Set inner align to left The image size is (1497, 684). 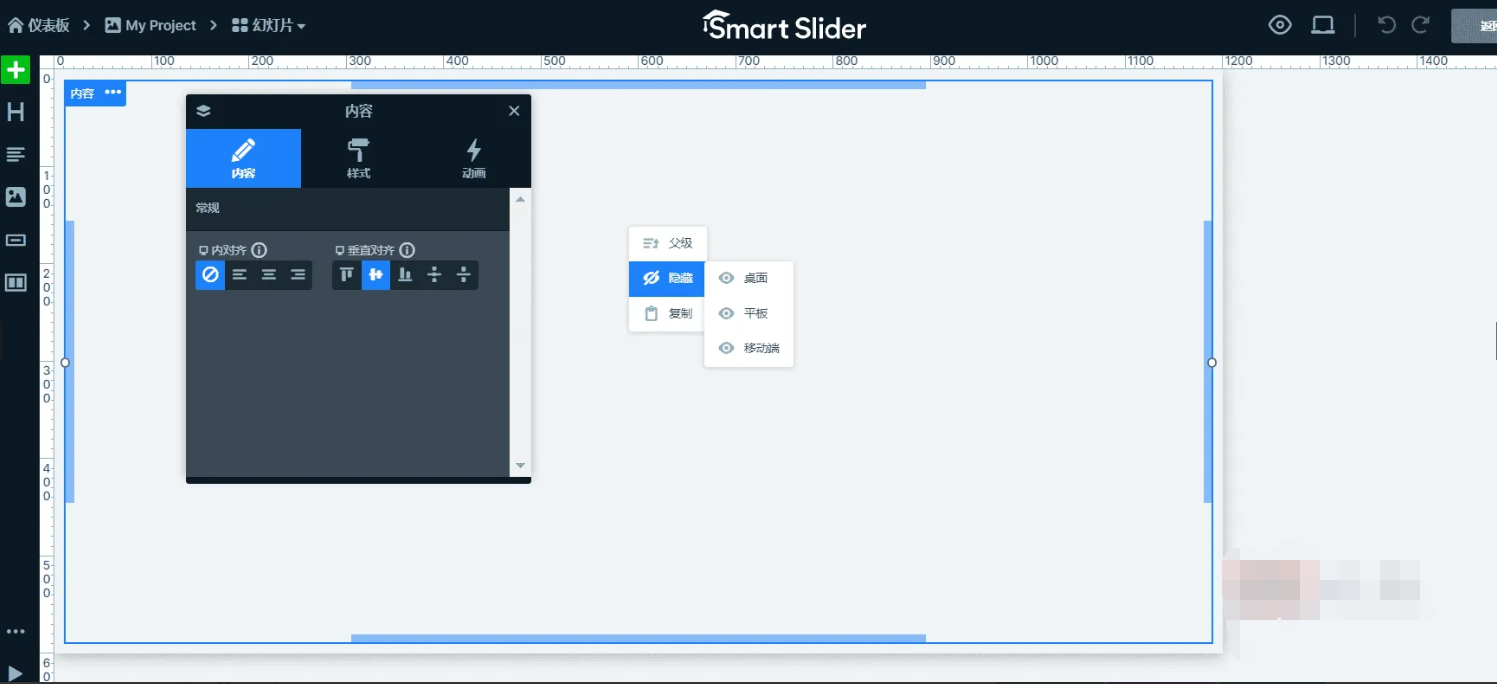point(239,275)
